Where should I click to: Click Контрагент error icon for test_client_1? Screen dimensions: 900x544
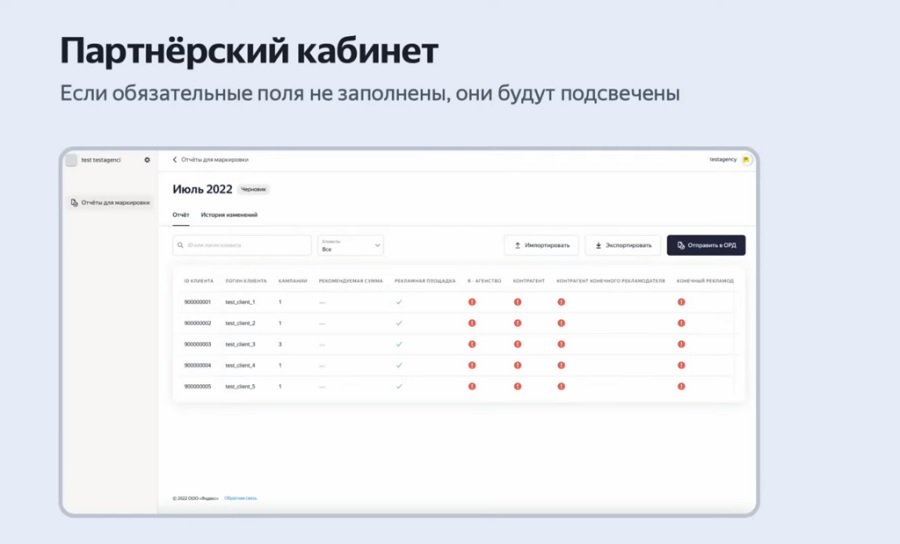pyautogui.click(x=517, y=302)
